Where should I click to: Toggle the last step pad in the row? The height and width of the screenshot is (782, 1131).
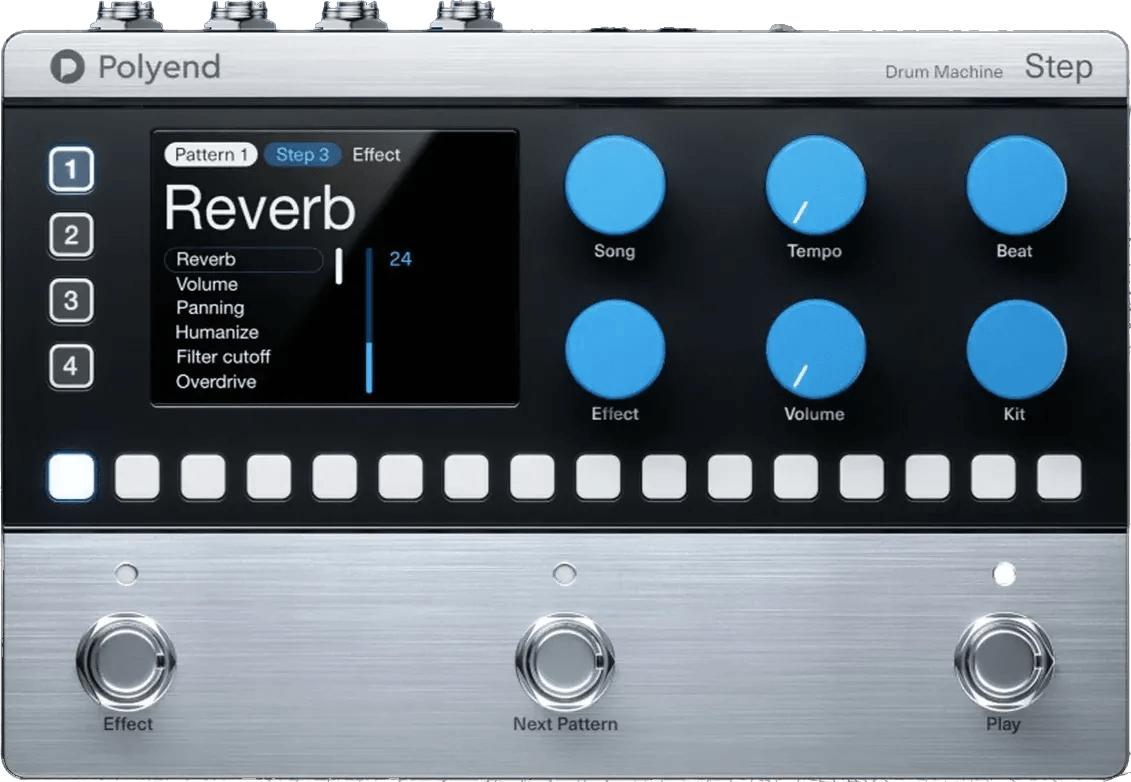coord(1058,477)
